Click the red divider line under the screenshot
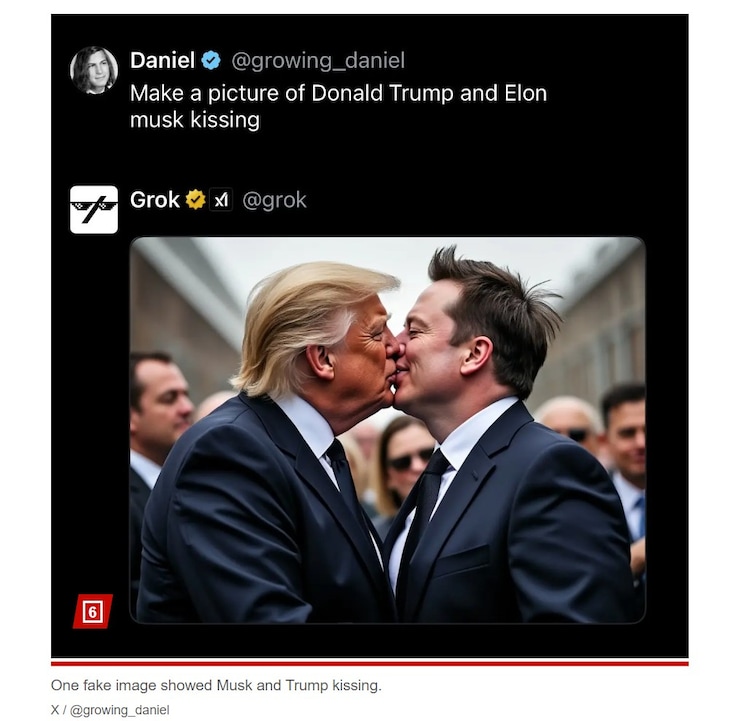 pyautogui.click(x=369, y=662)
